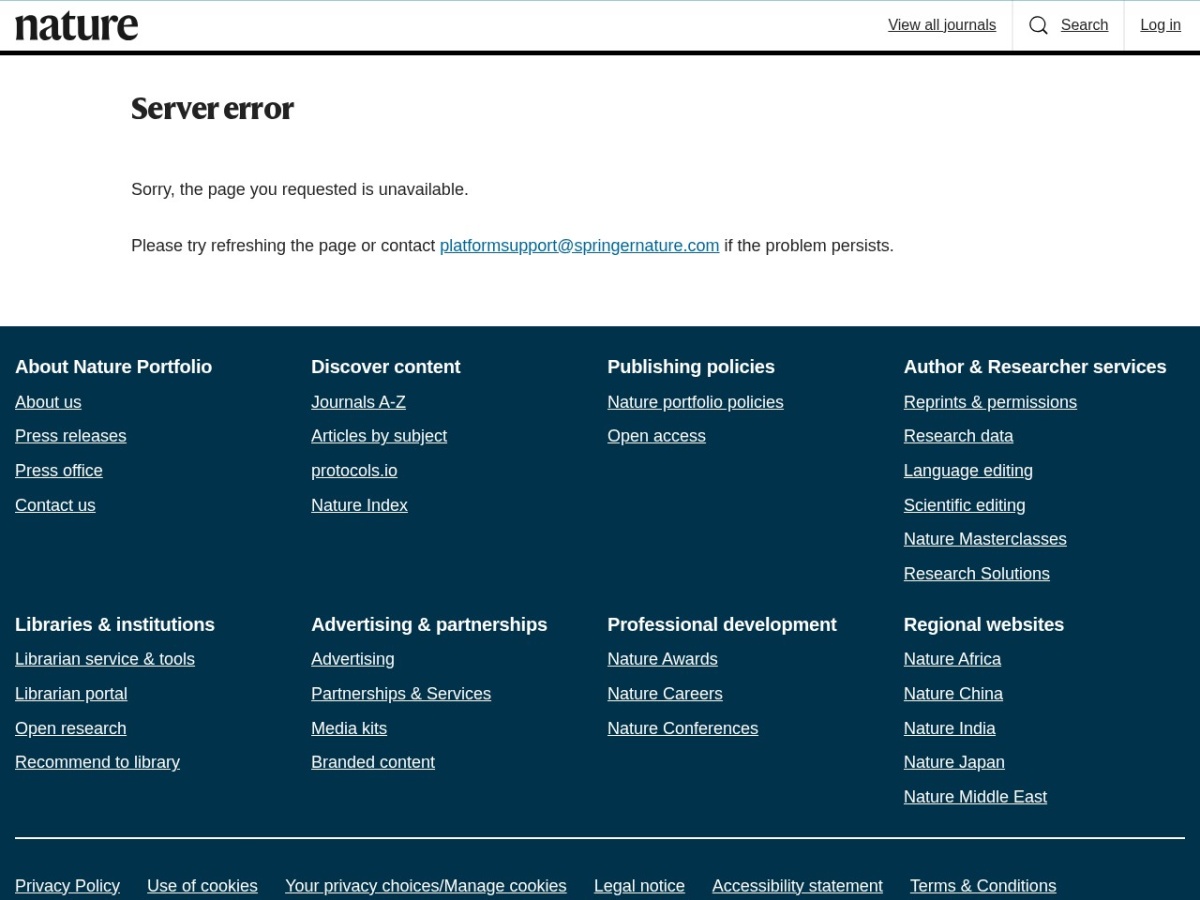Open Librarian service & tools
This screenshot has height=900, width=1200.
[105, 659]
